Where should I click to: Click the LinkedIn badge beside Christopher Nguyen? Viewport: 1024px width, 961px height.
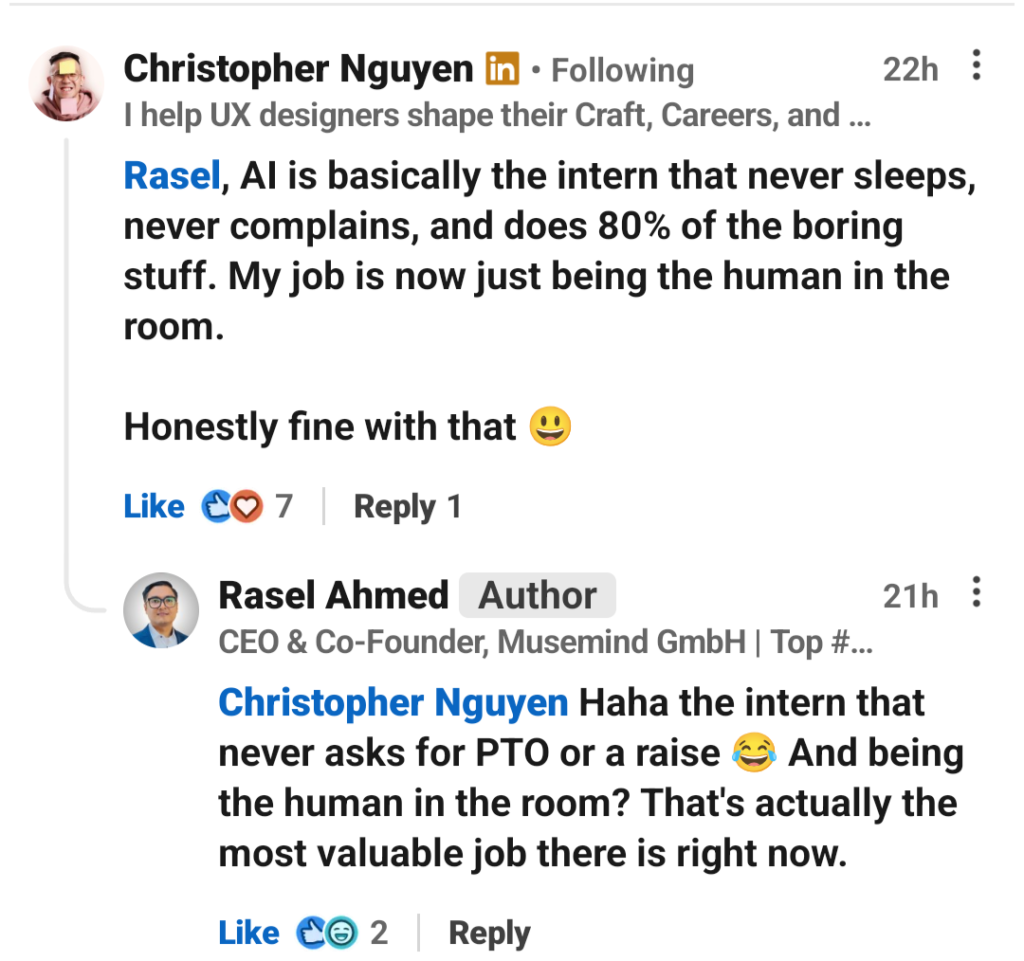coord(502,69)
